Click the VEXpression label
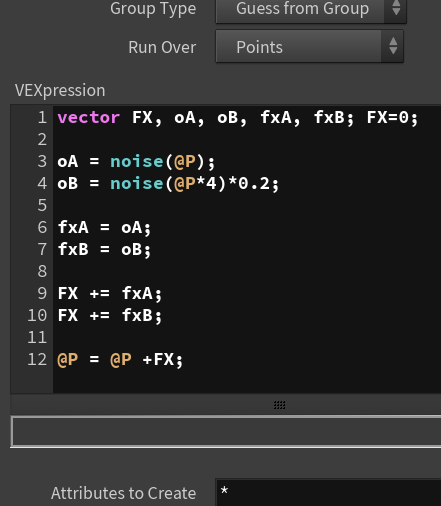The image size is (441, 506). 60,90
